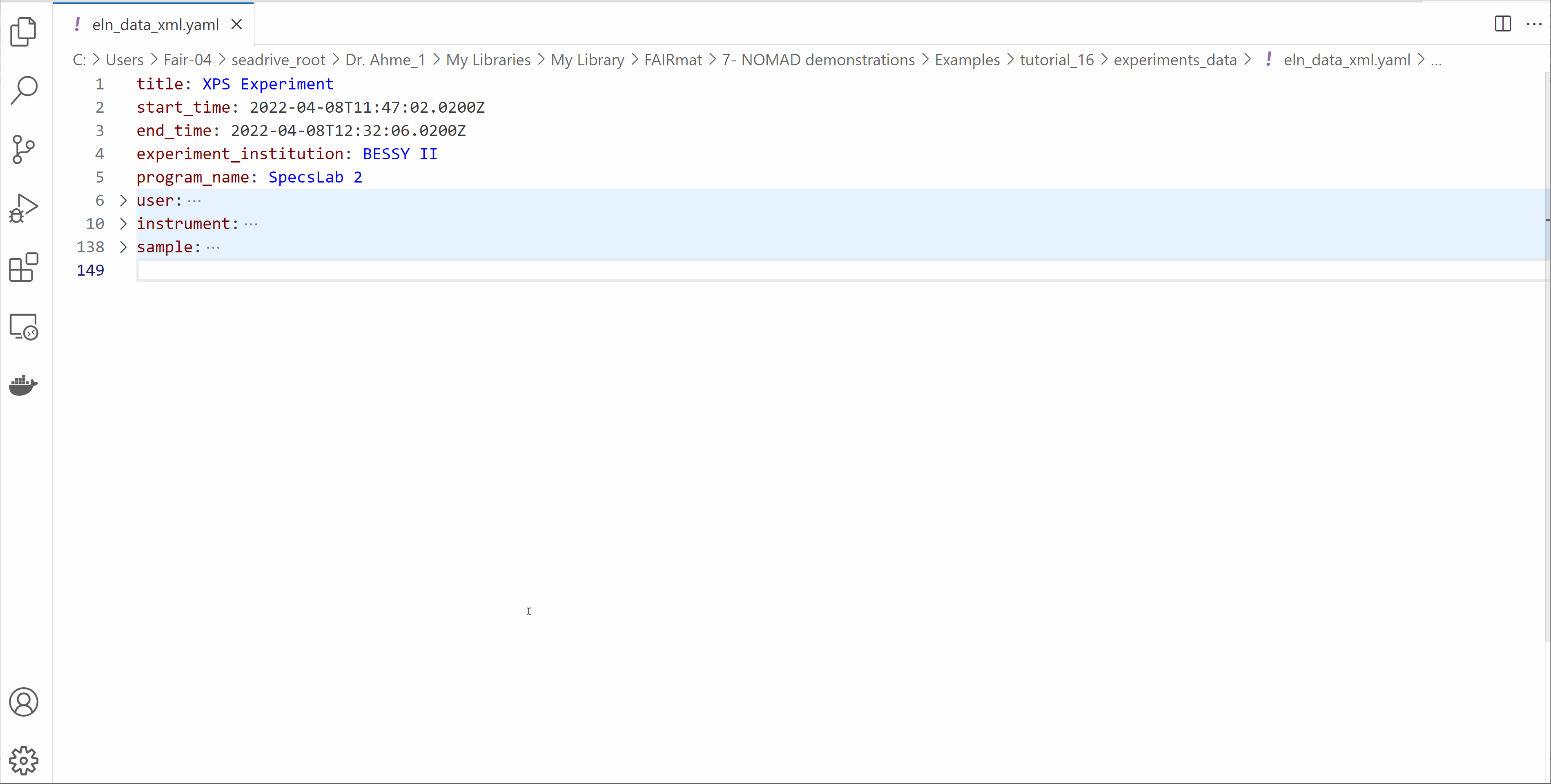The width and height of the screenshot is (1551, 784).
Task: Open the Explorer files view
Action: click(24, 31)
